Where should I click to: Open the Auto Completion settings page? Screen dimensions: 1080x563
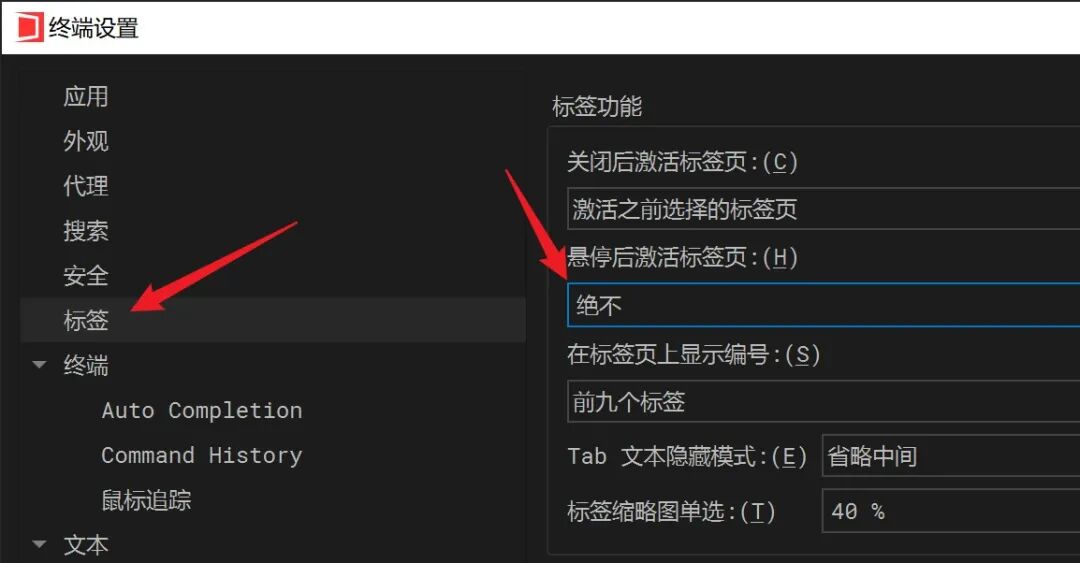pyautogui.click(x=202, y=410)
